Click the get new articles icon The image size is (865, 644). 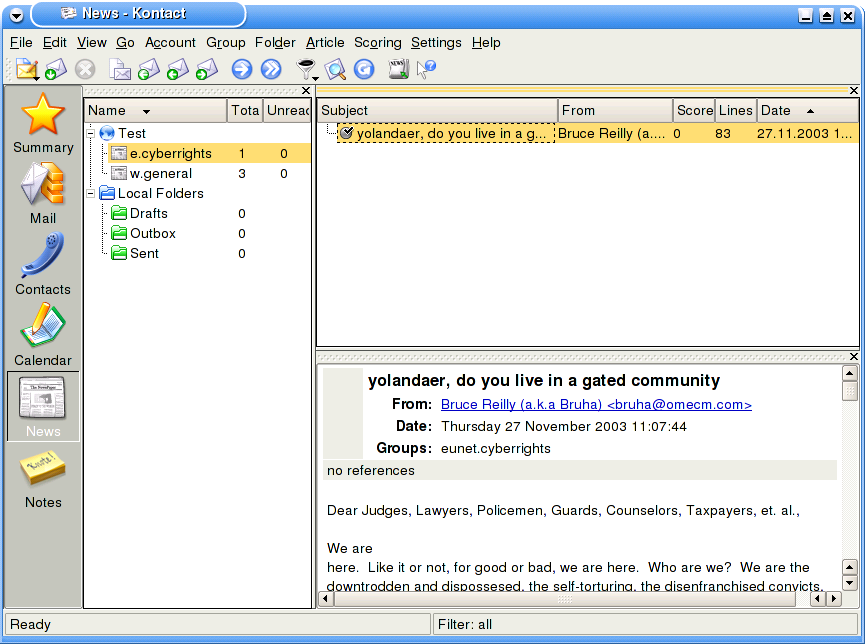[56, 69]
